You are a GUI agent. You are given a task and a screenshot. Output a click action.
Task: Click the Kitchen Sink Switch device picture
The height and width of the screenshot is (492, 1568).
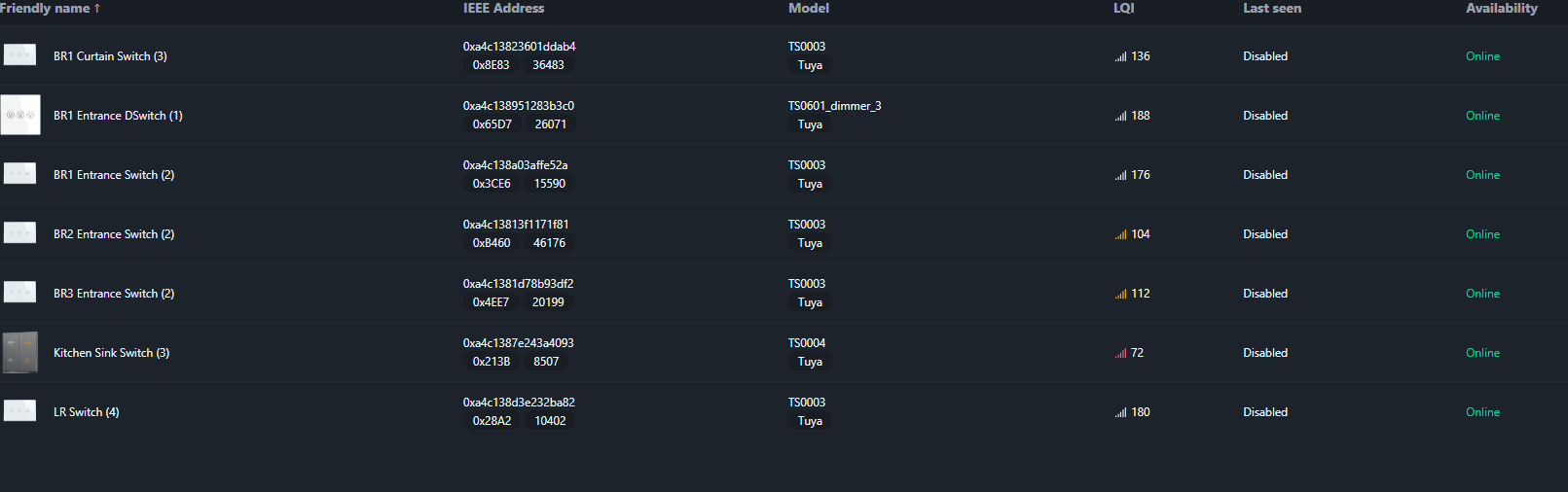[x=20, y=352]
